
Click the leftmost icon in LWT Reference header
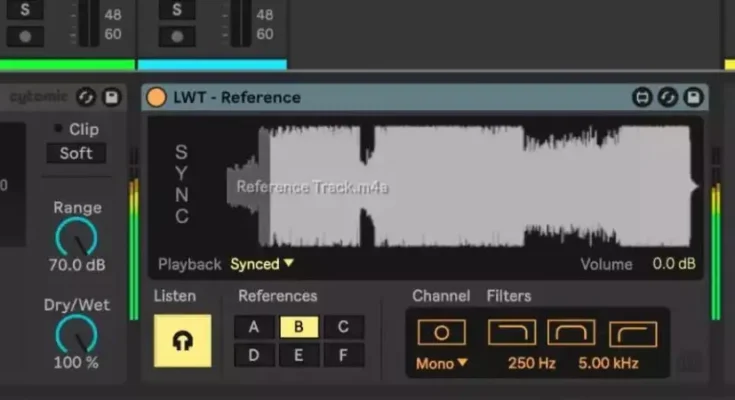click(642, 97)
